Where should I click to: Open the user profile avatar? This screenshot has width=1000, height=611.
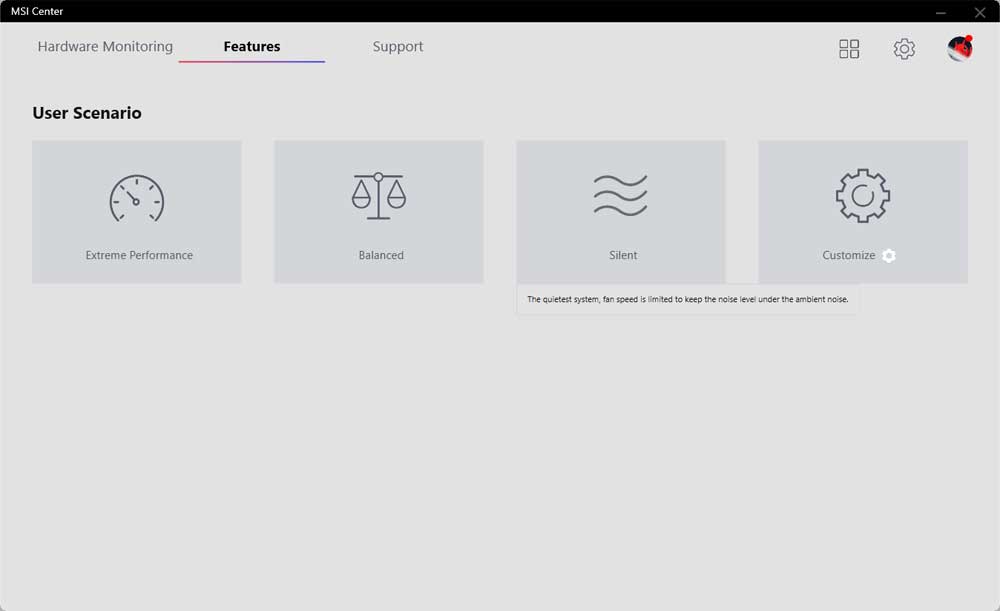tap(960, 48)
